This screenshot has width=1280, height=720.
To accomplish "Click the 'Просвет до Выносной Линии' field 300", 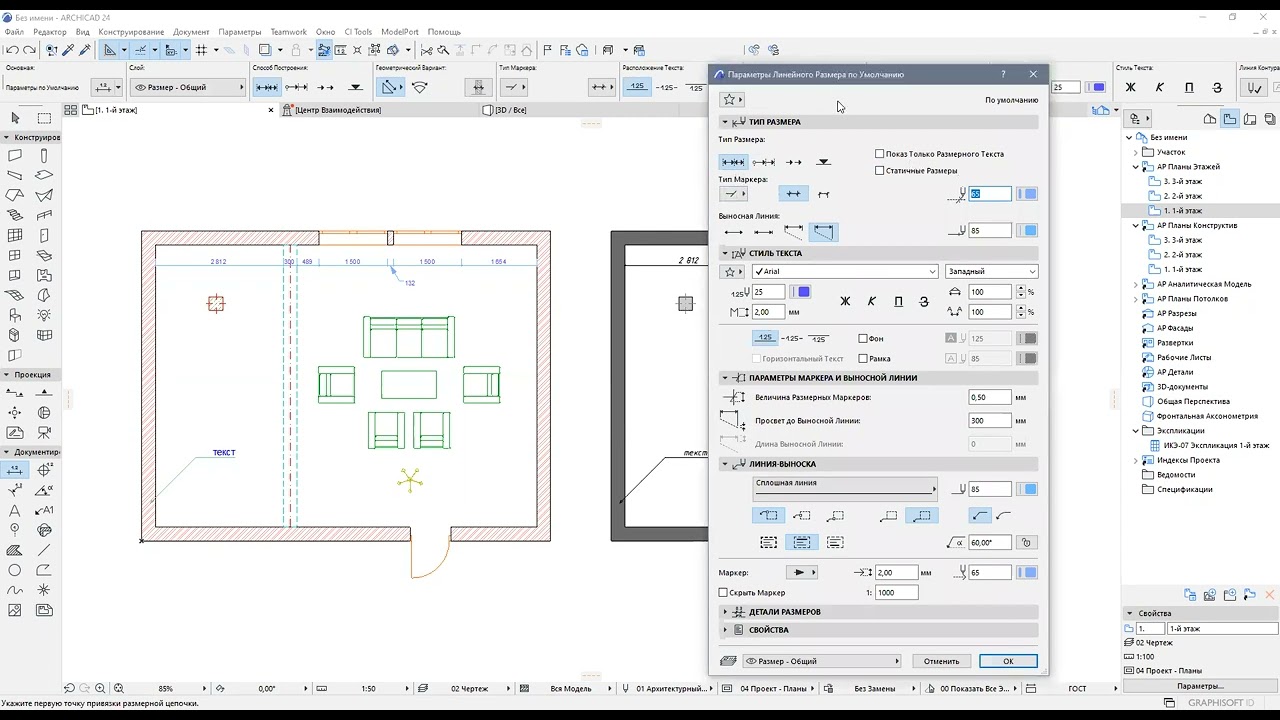I will tap(989, 421).
